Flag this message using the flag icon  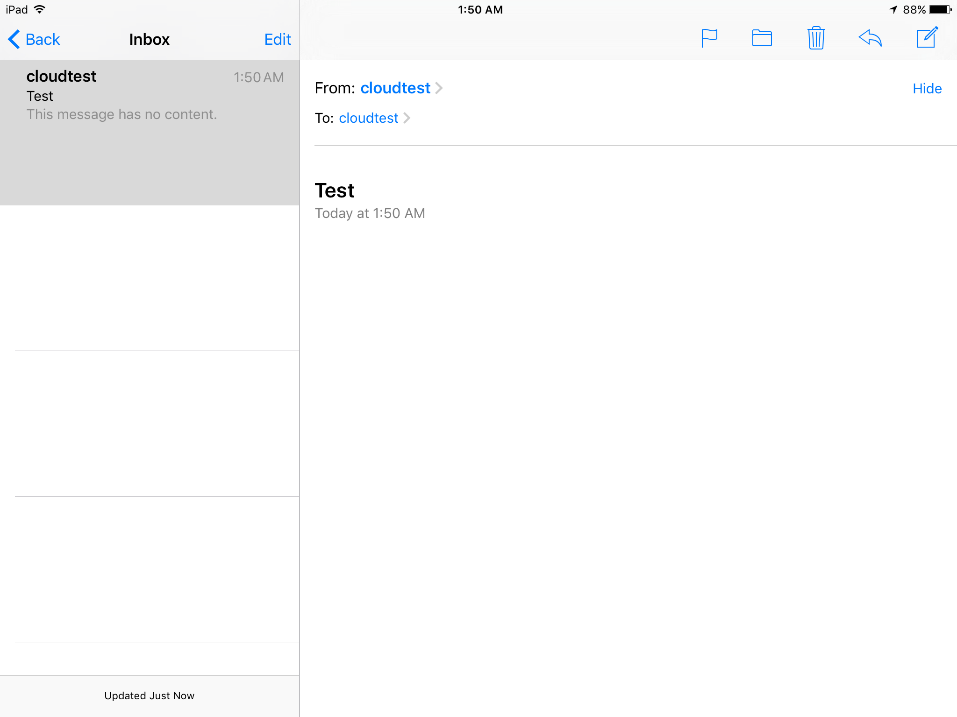709,39
